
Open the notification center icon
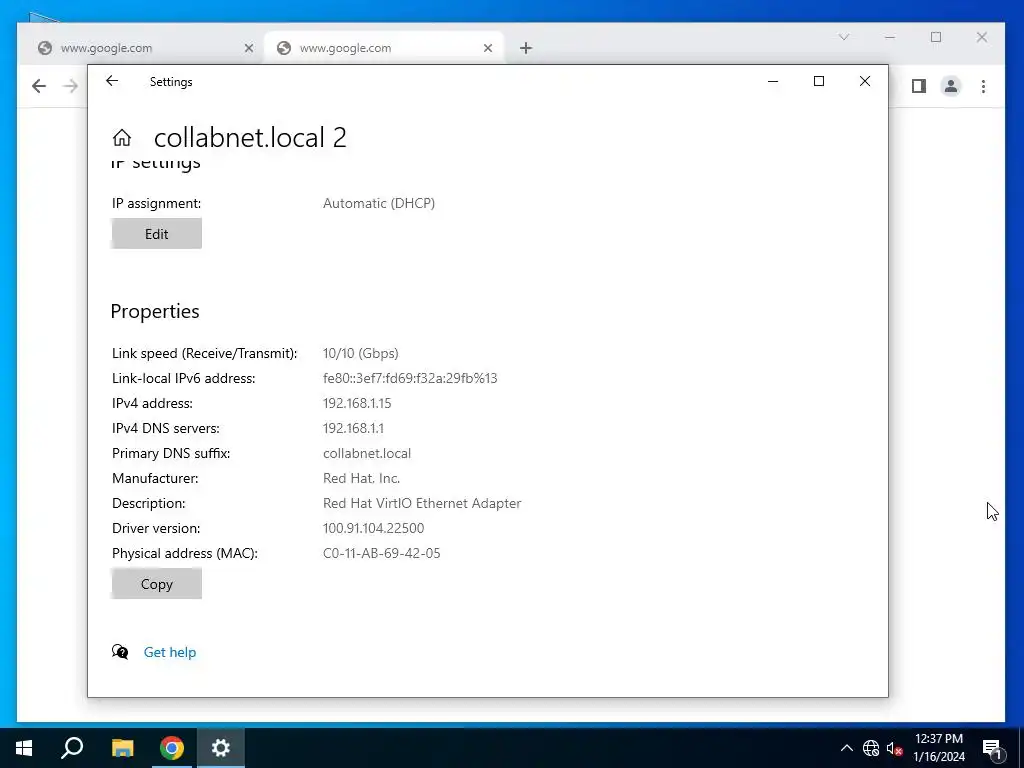coord(993,748)
